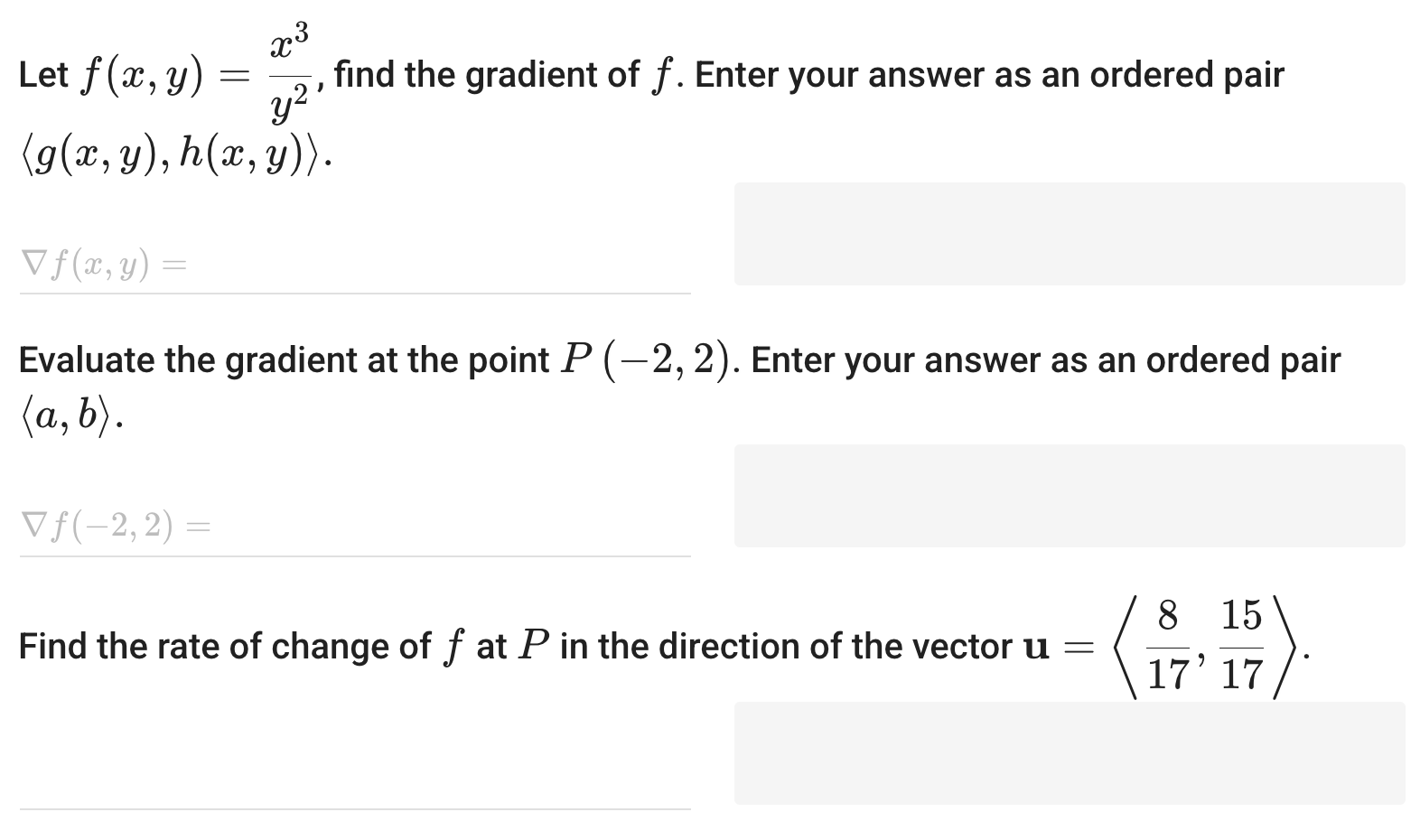This screenshot has height=840, width=1420.
Task: Select the ∇f(-2,2)= label text
Action: [114, 527]
